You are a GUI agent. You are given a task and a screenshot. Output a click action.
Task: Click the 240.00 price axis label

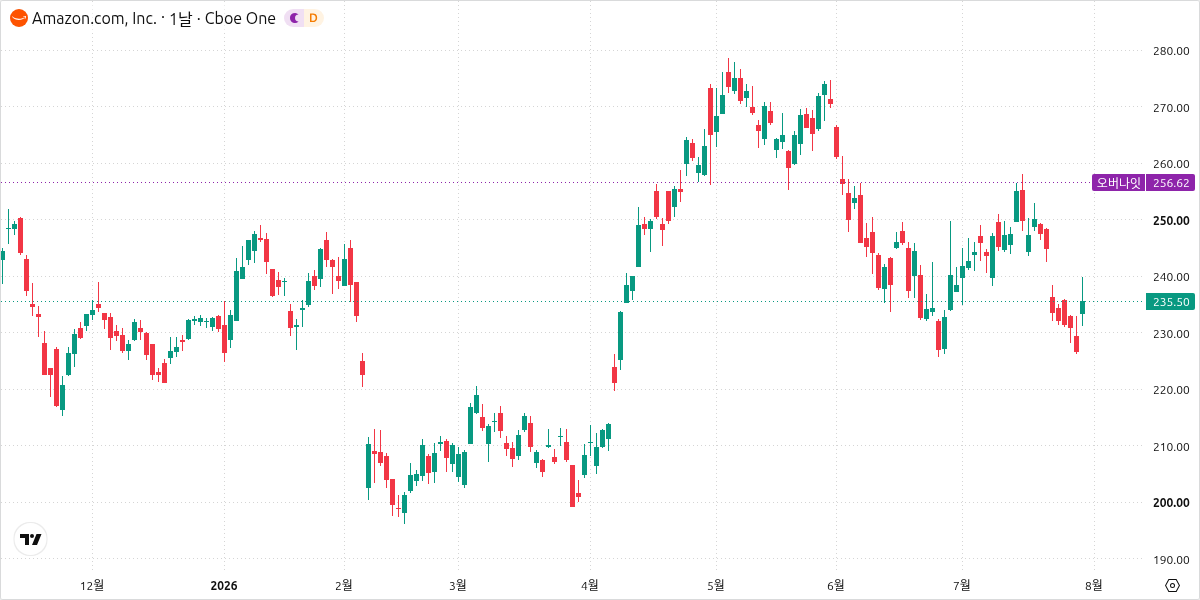tap(1171, 277)
